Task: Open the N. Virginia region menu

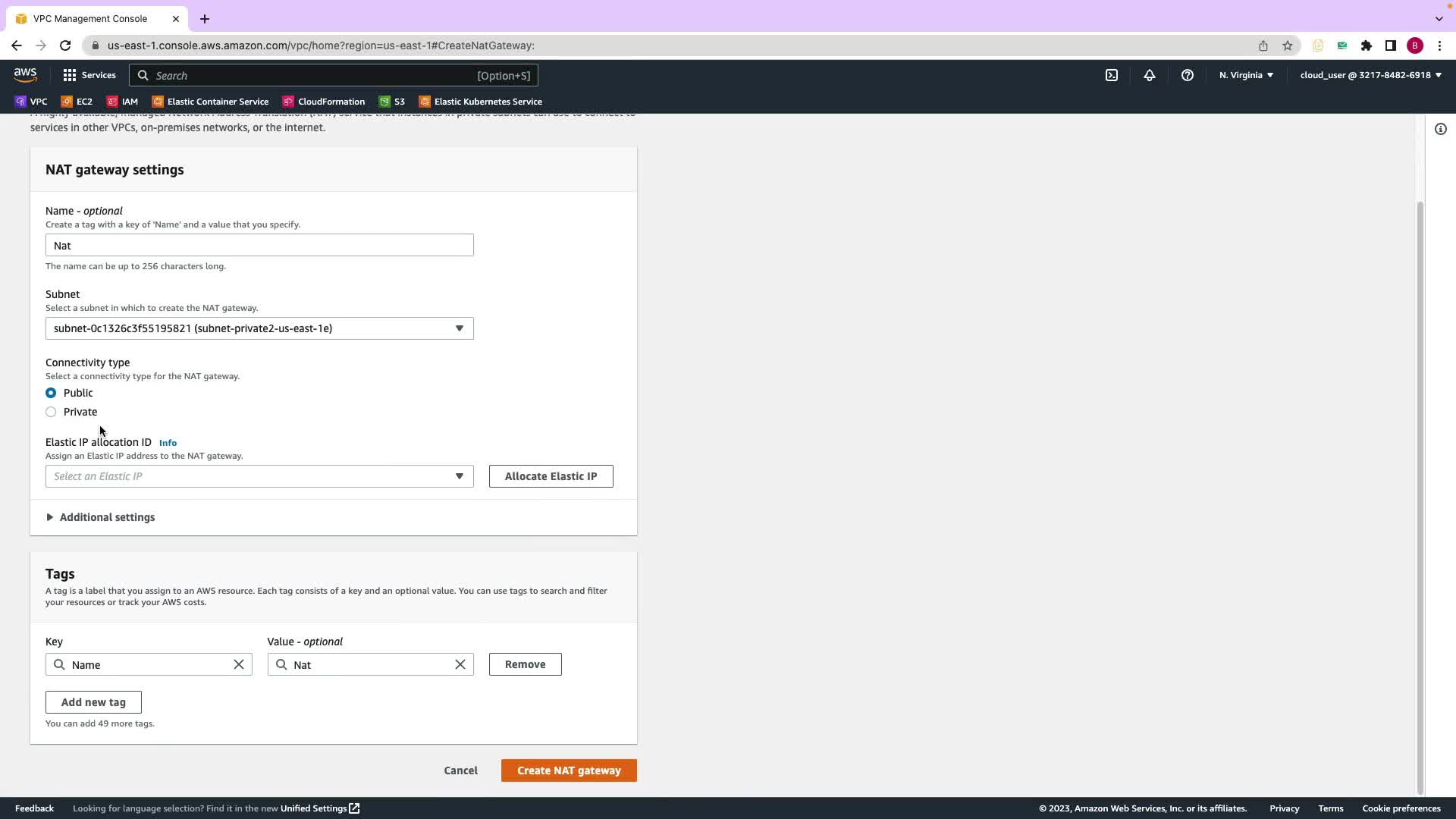Action: [1246, 75]
